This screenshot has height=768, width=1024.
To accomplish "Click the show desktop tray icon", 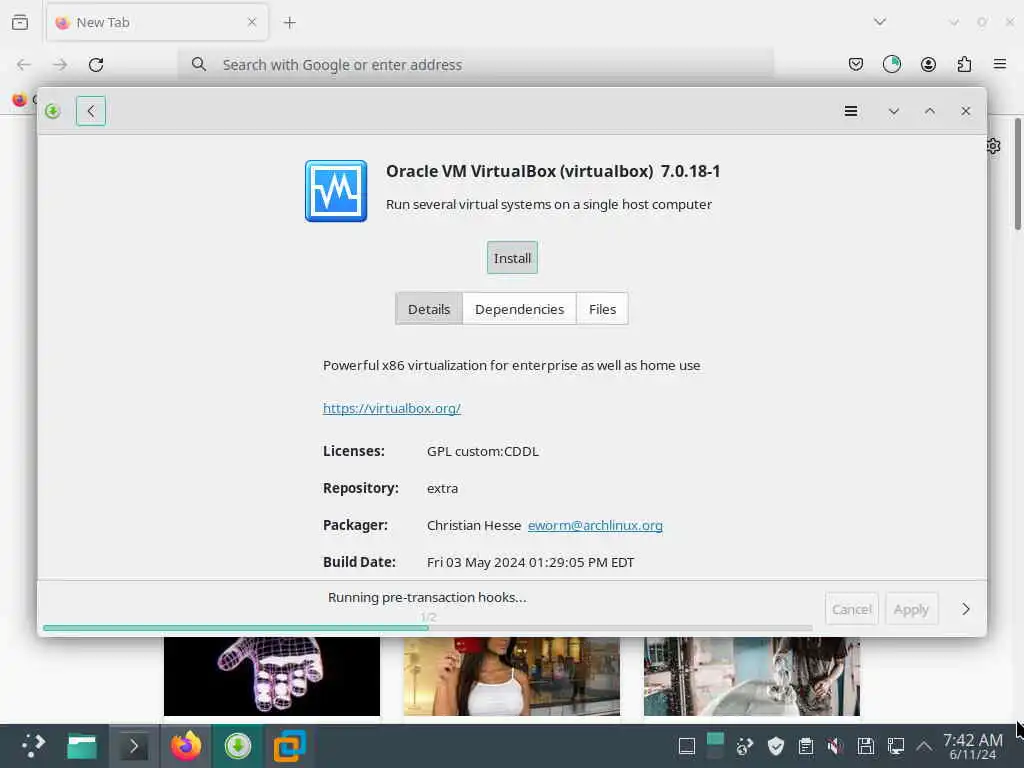I will (x=686, y=746).
